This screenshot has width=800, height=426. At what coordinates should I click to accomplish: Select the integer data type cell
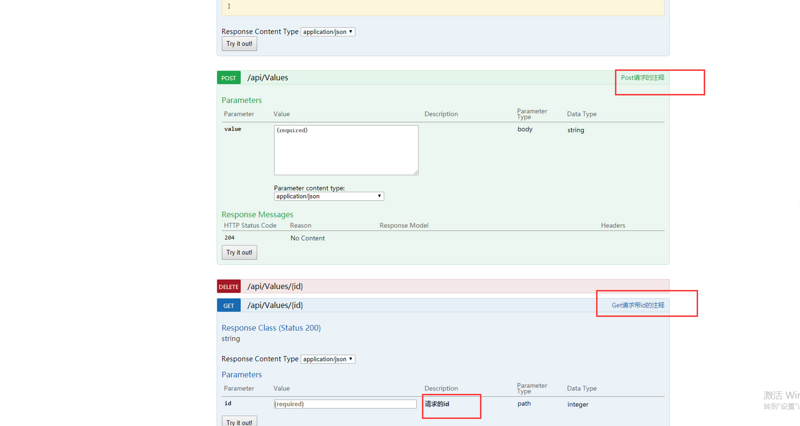578,405
